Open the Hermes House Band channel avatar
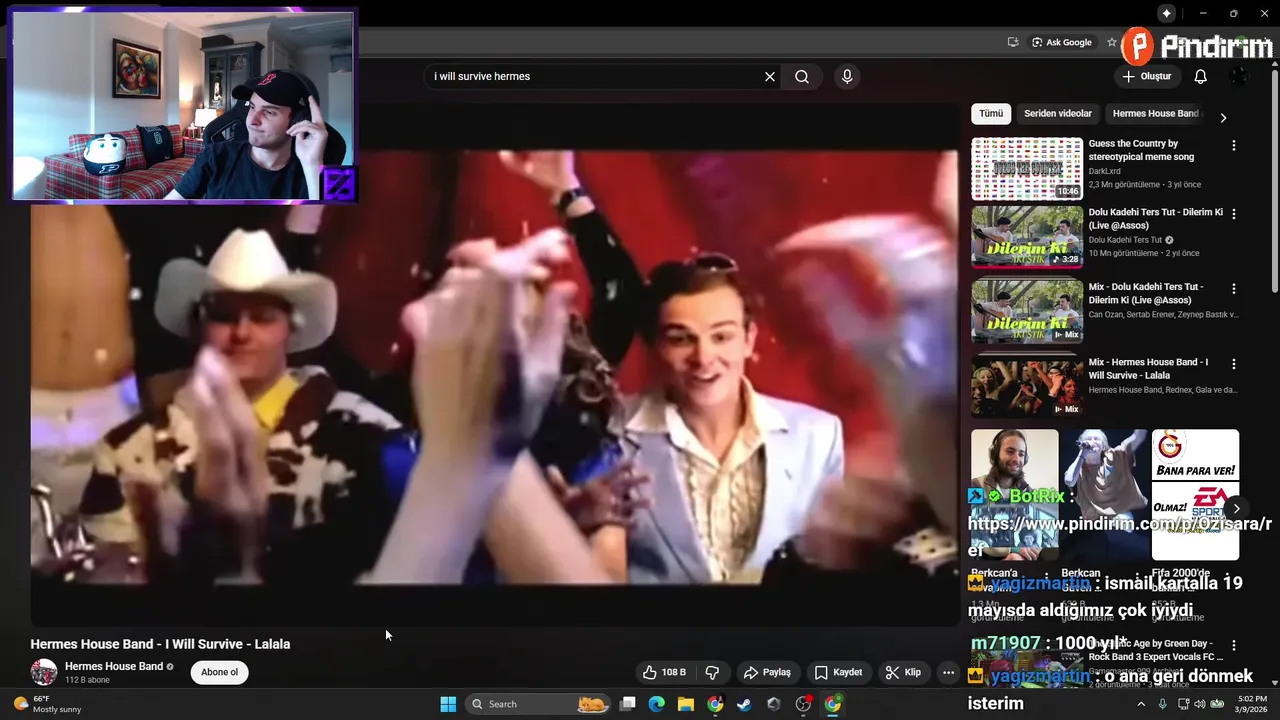This screenshot has width=1280, height=720. click(x=44, y=672)
